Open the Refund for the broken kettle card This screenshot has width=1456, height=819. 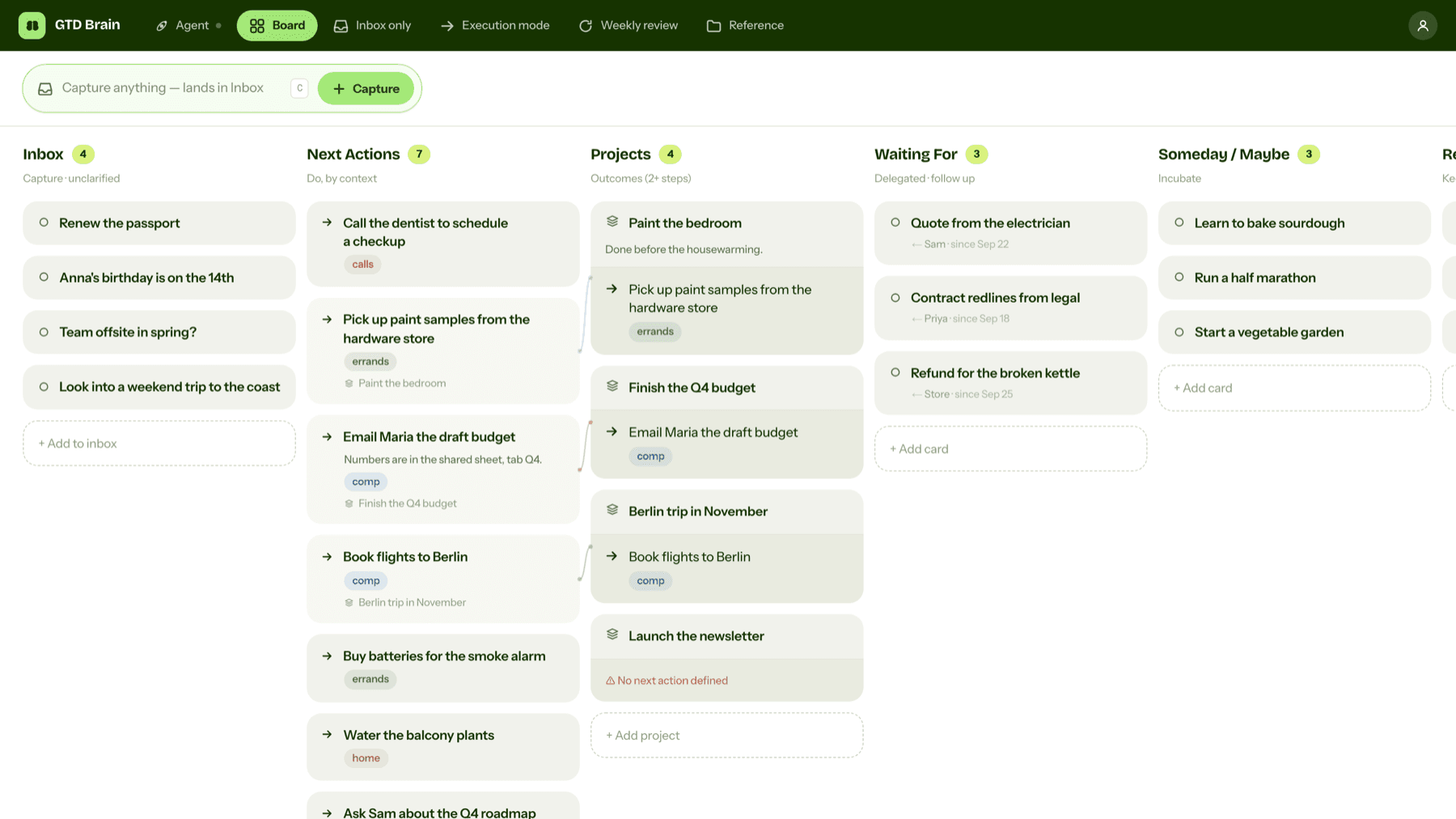[x=1010, y=383]
